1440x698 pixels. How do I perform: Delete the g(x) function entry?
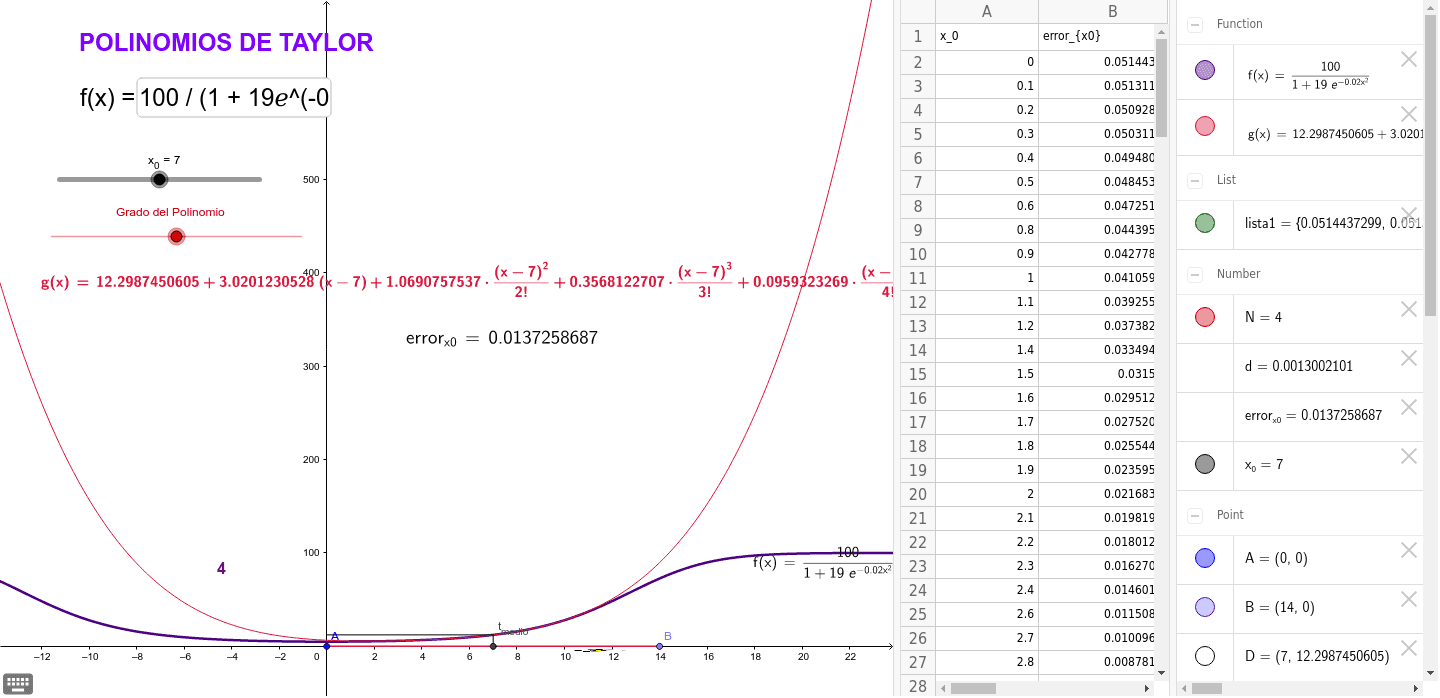pyautogui.click(x=1409, y=114)
